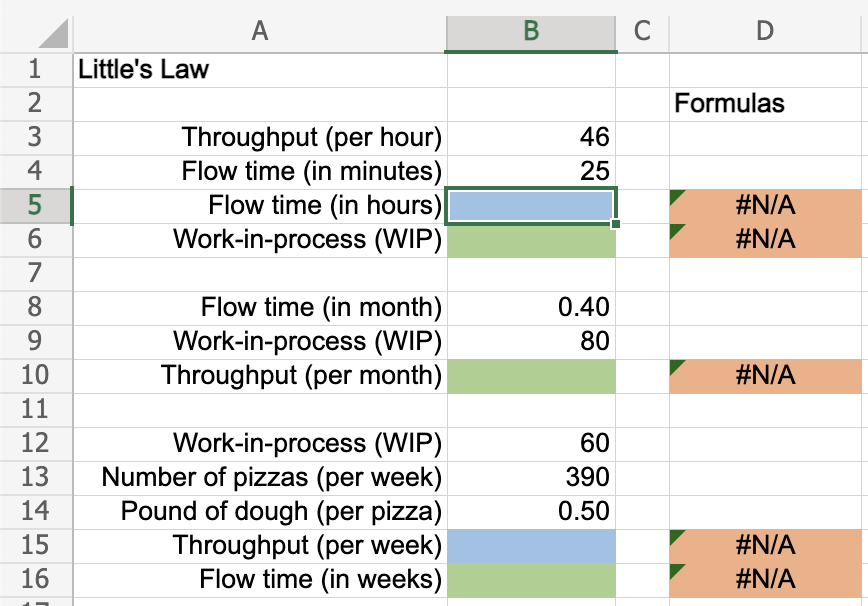The image size is (868, 606).
Task: Click the green error flag in cell D5
Action: [678, 198]
